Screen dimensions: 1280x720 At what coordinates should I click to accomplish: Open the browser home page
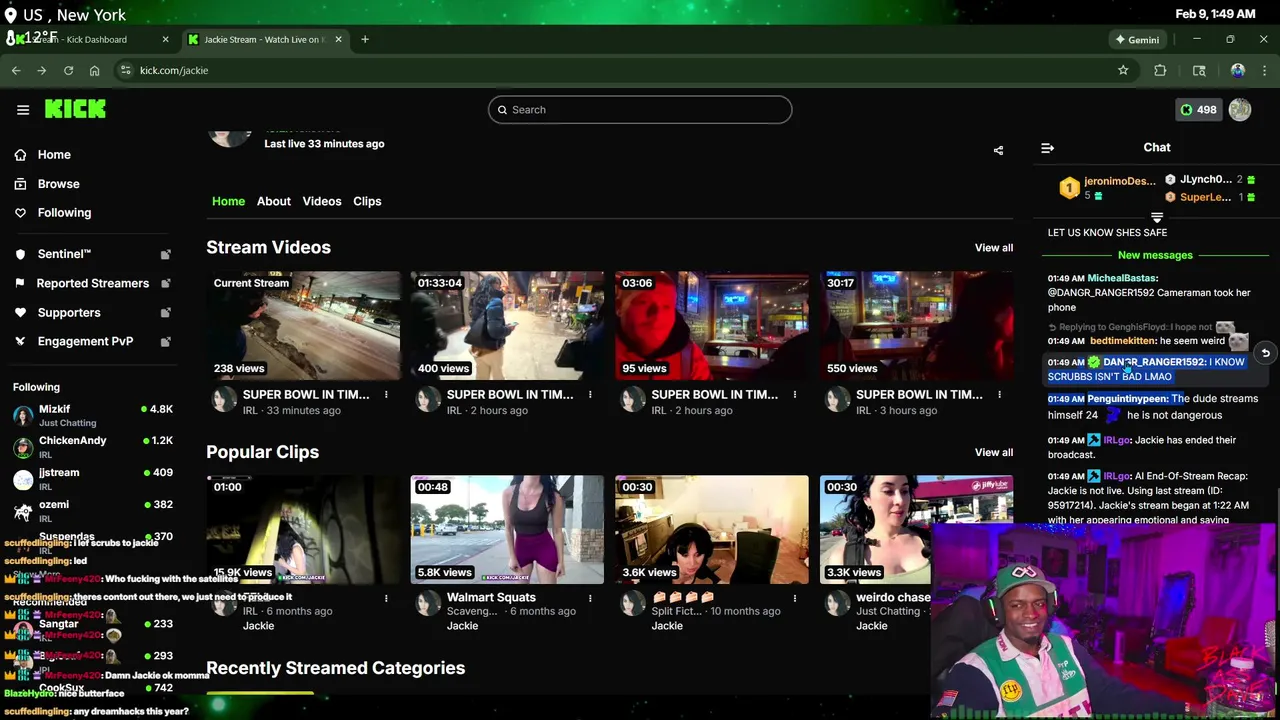[x=94, y=70]
